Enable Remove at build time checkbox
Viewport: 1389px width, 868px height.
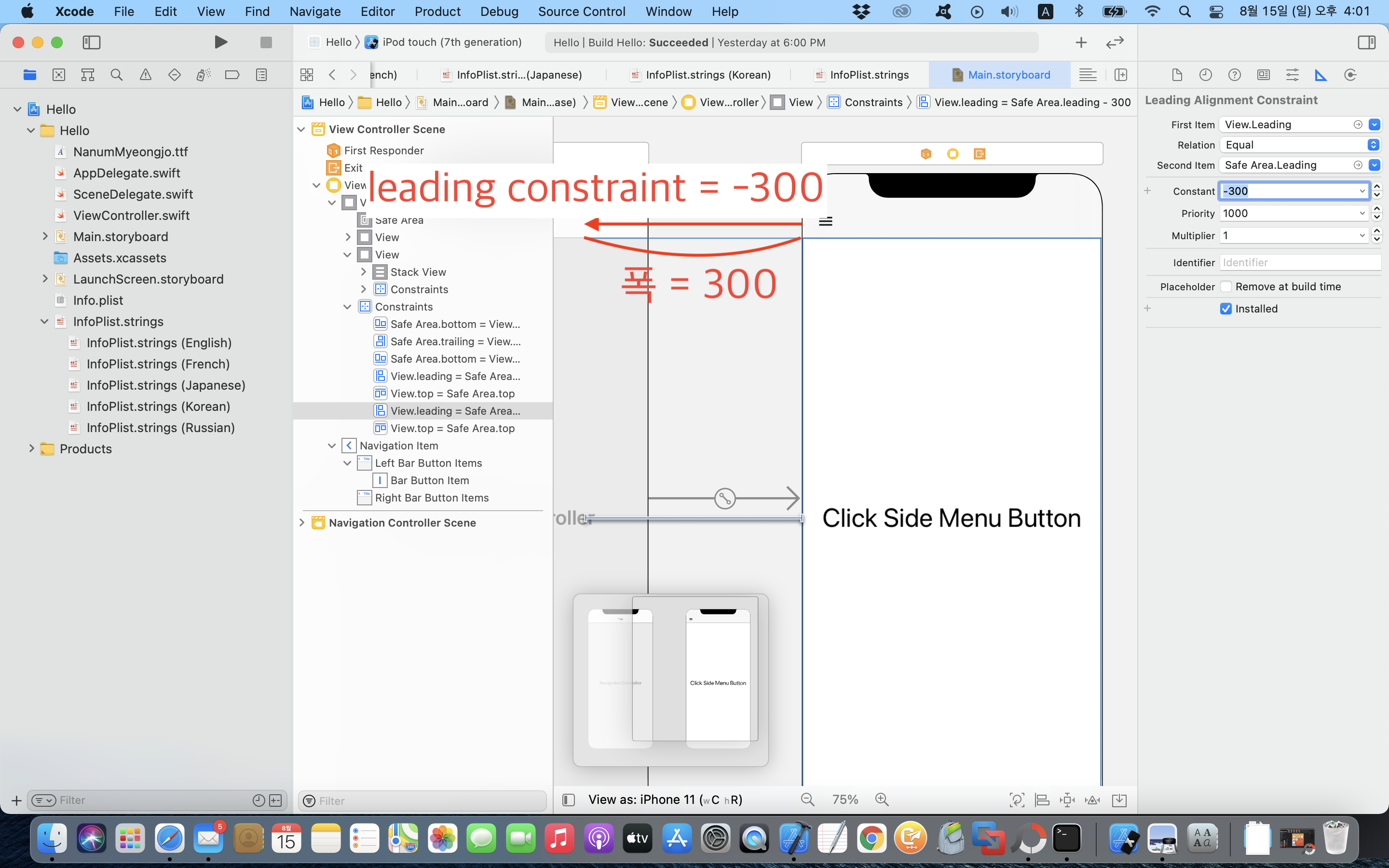(x=1226, y=286)
